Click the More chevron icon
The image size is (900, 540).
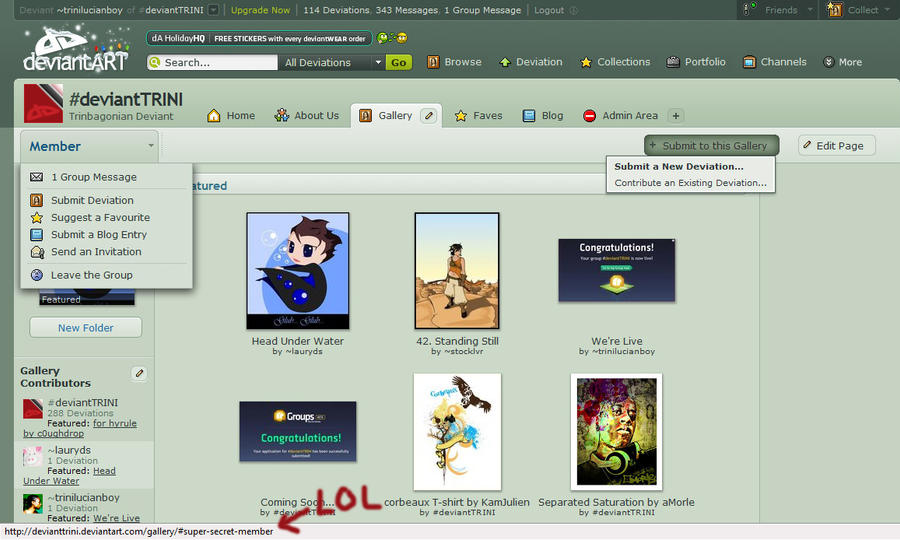coord(828,62)
